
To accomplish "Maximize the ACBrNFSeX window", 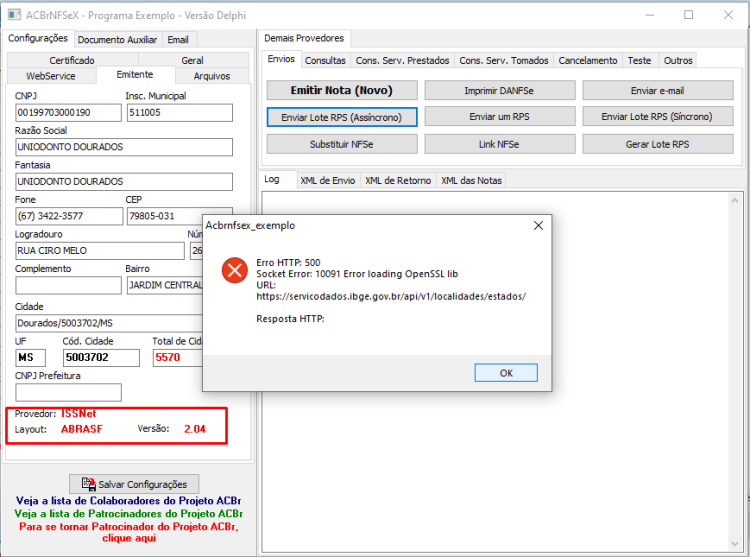I will pos(688,15).
